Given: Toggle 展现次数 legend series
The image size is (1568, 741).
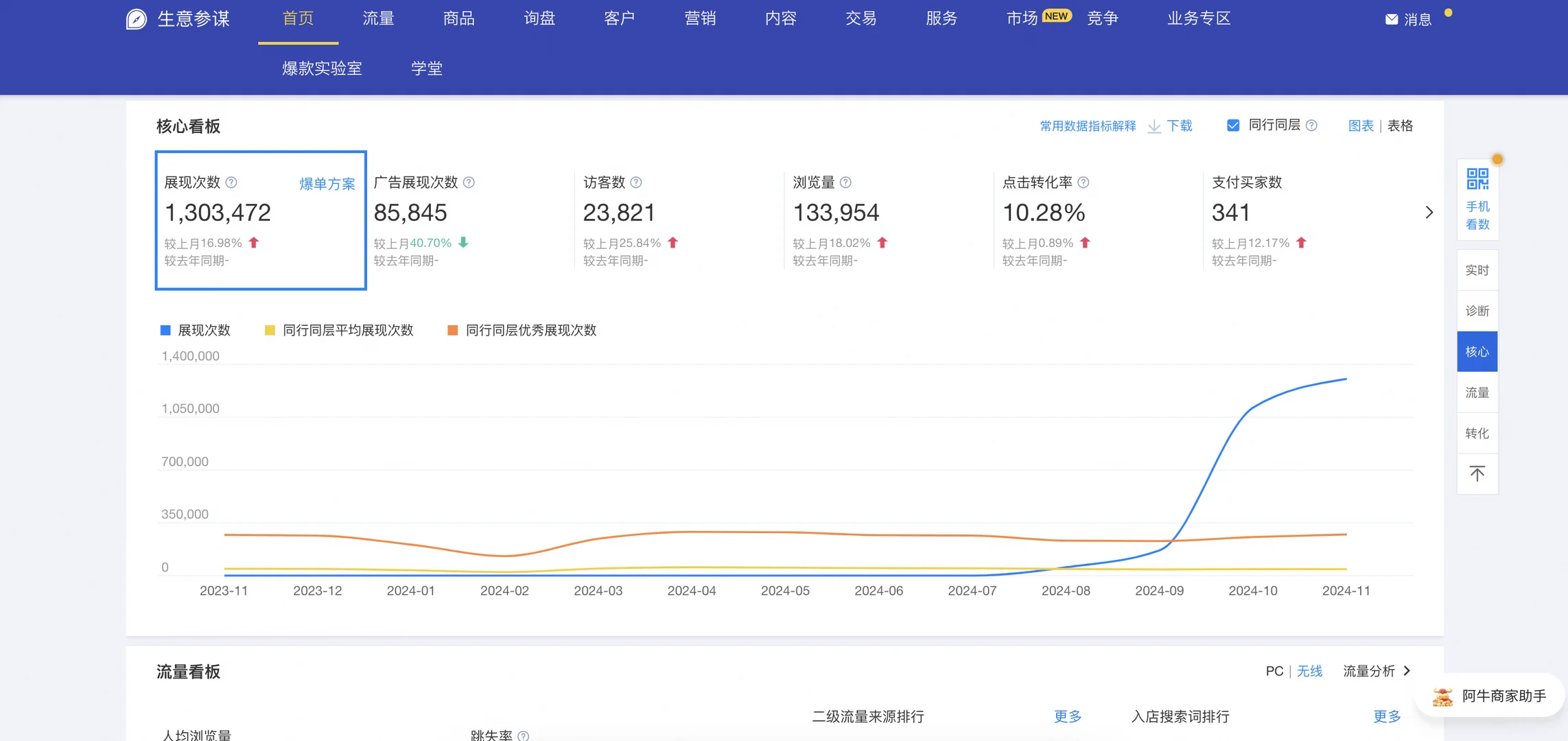Looking at the screenshot, I should click(196, 331).
